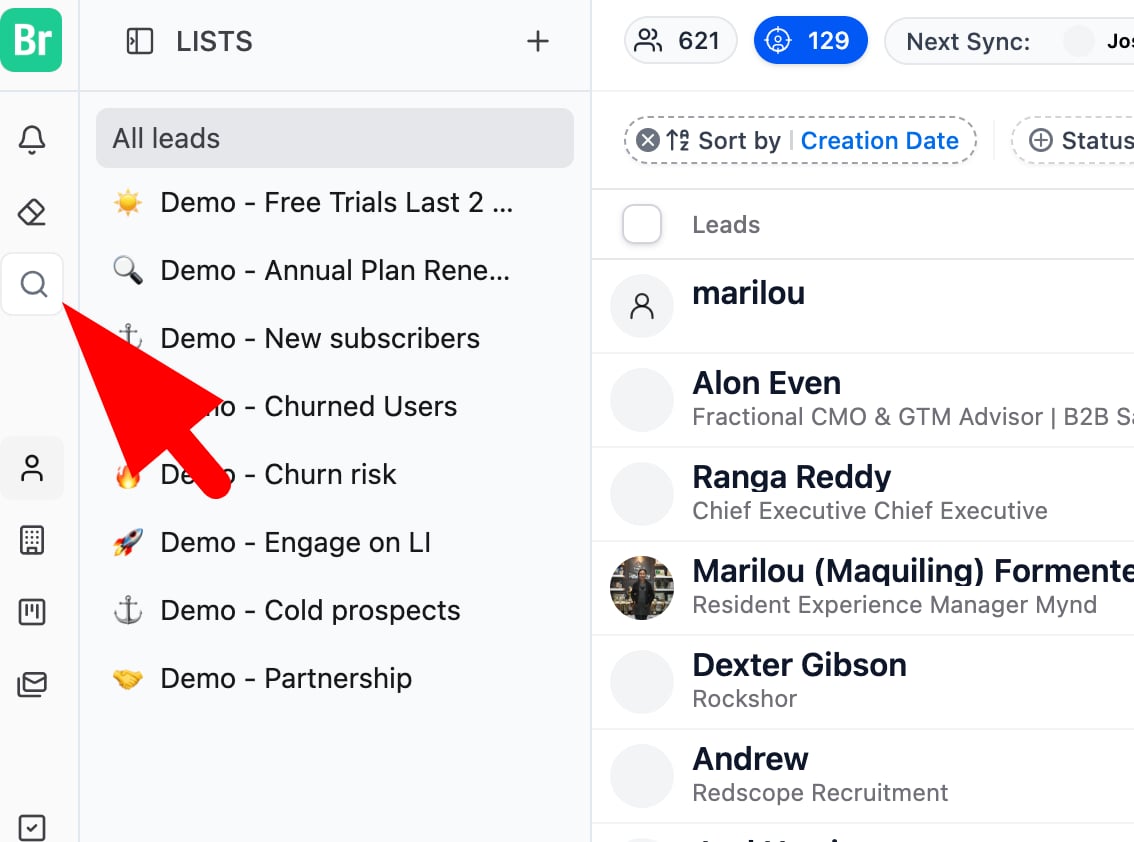Screen dimensions: 1134x842
Task: Open the search magnifier in sidebar
Action: (x=33, y=284)
